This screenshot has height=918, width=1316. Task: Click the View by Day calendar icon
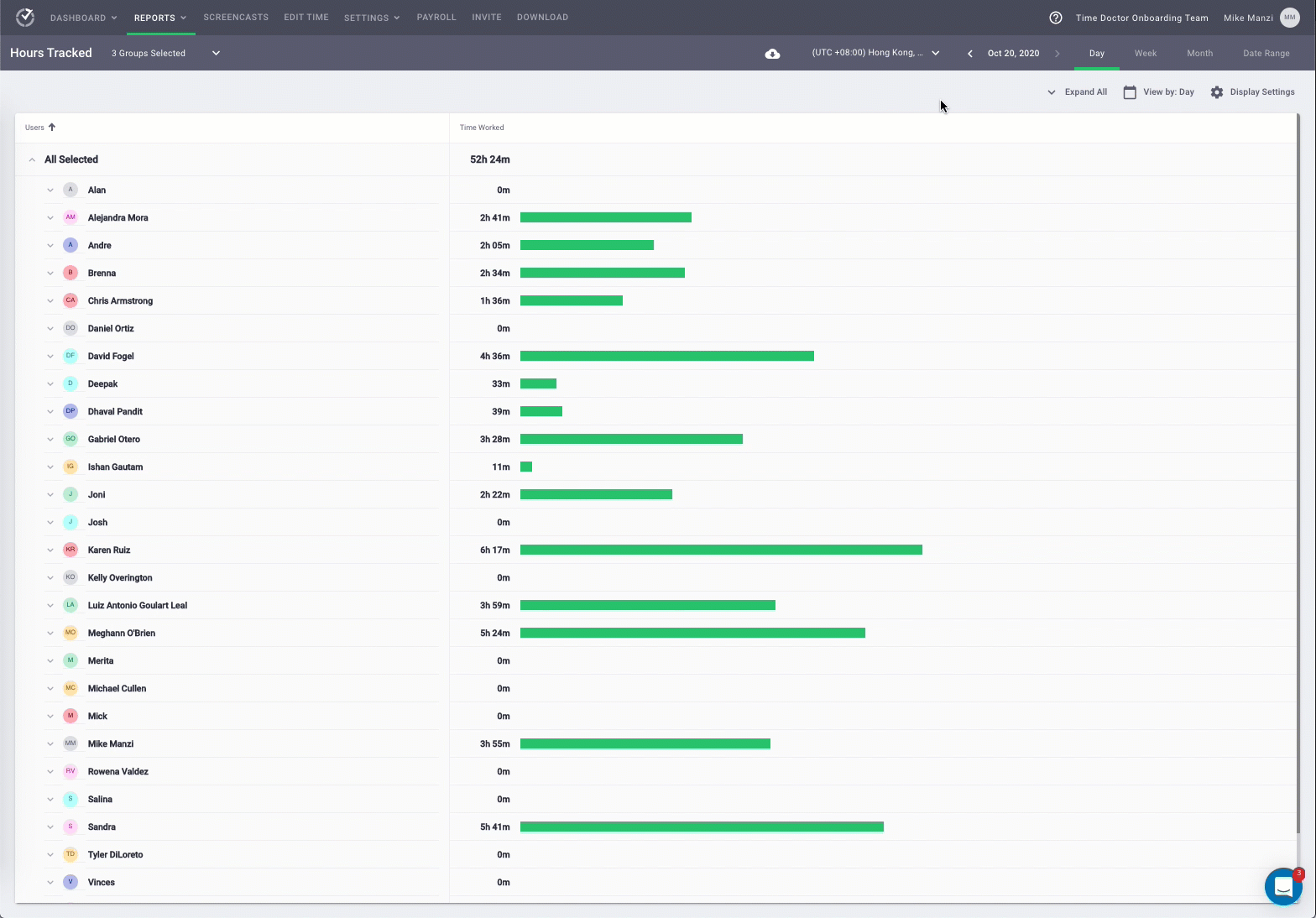pyautogui.click(x=1130, y=92)
